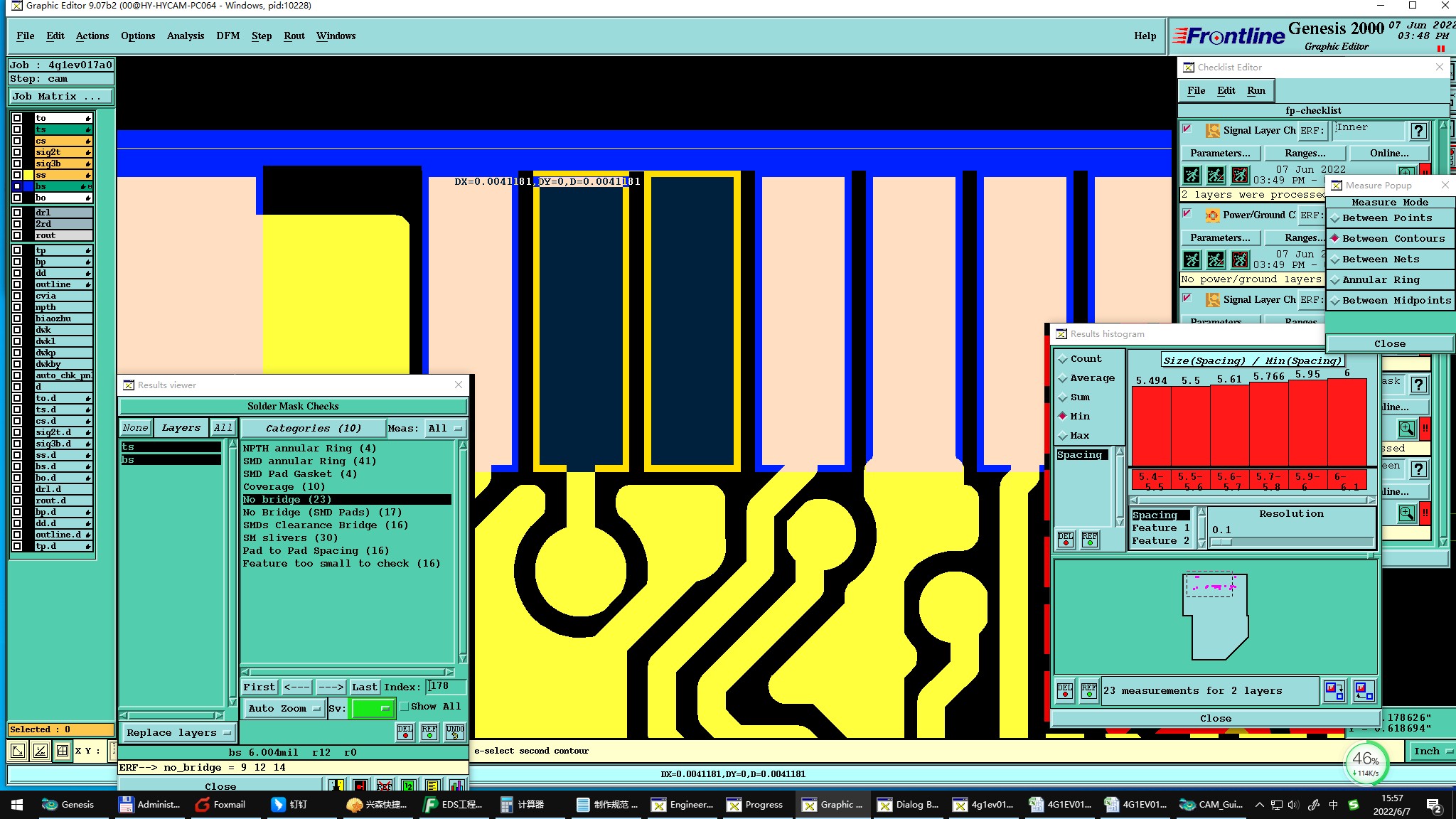Click the Signal Layer check help question mark
Viewport: 1456px width, 819px height.
tap(1418, 131)
